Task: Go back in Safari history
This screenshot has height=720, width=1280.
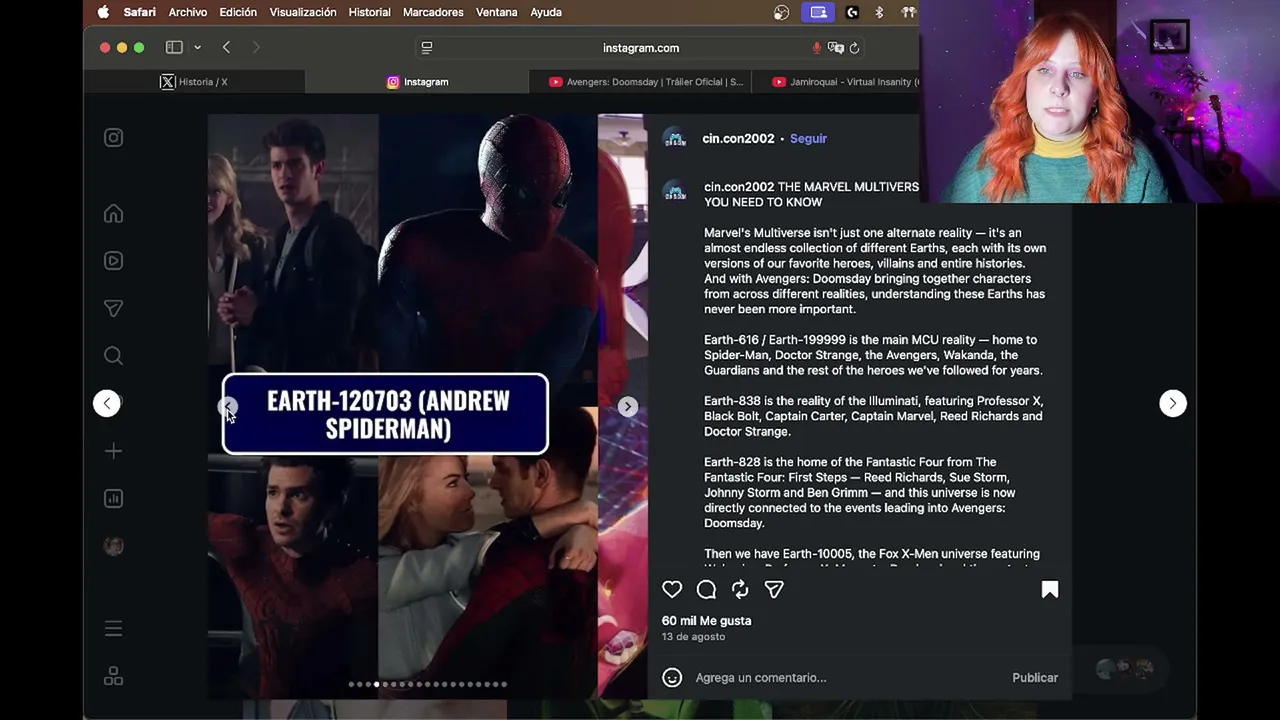Action: coord(227,47)
